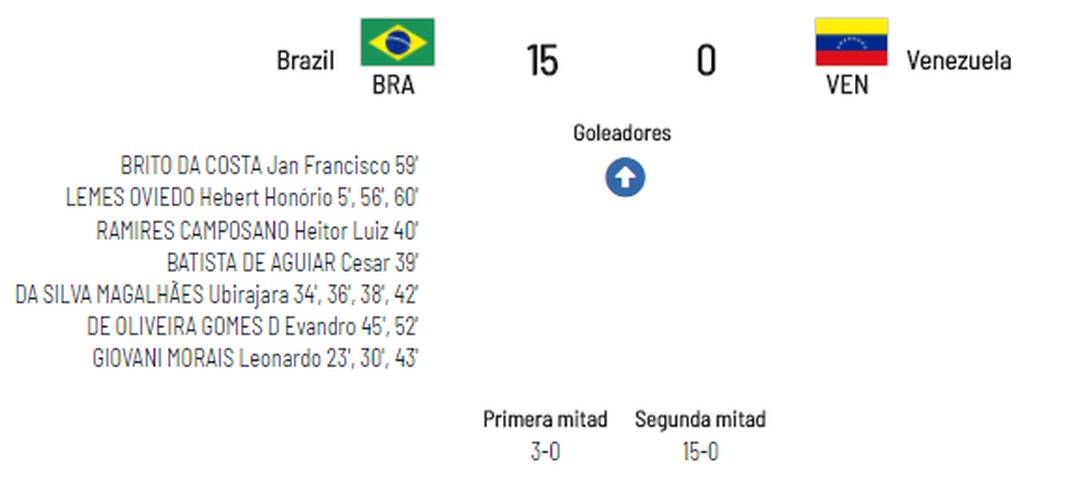Select scorer LEMES OVIEDO Hebert Honório
The width and height of the screenshot is (1080, 481).
242,198
